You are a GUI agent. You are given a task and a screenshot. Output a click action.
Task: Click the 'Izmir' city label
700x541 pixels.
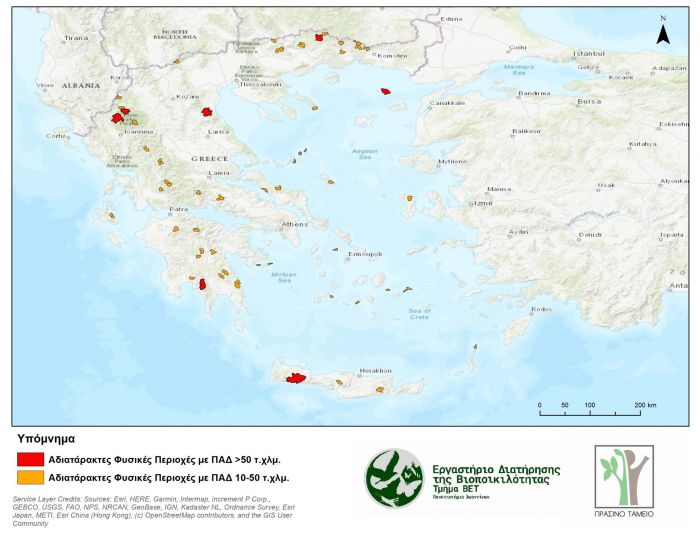click(x=483, y=203)
